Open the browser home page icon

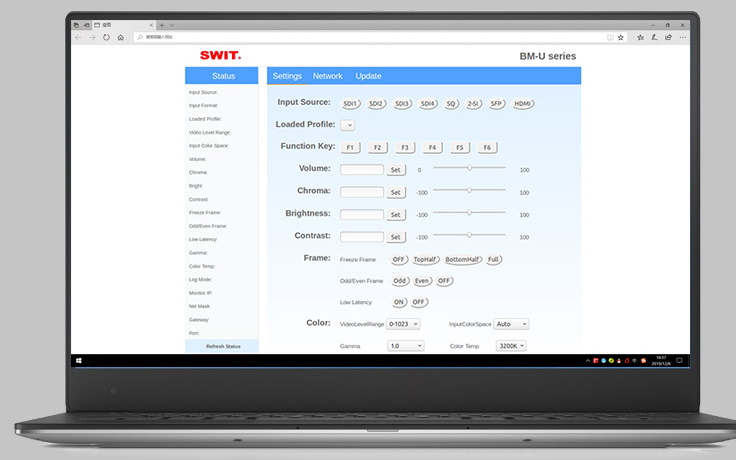click(121, 38)
